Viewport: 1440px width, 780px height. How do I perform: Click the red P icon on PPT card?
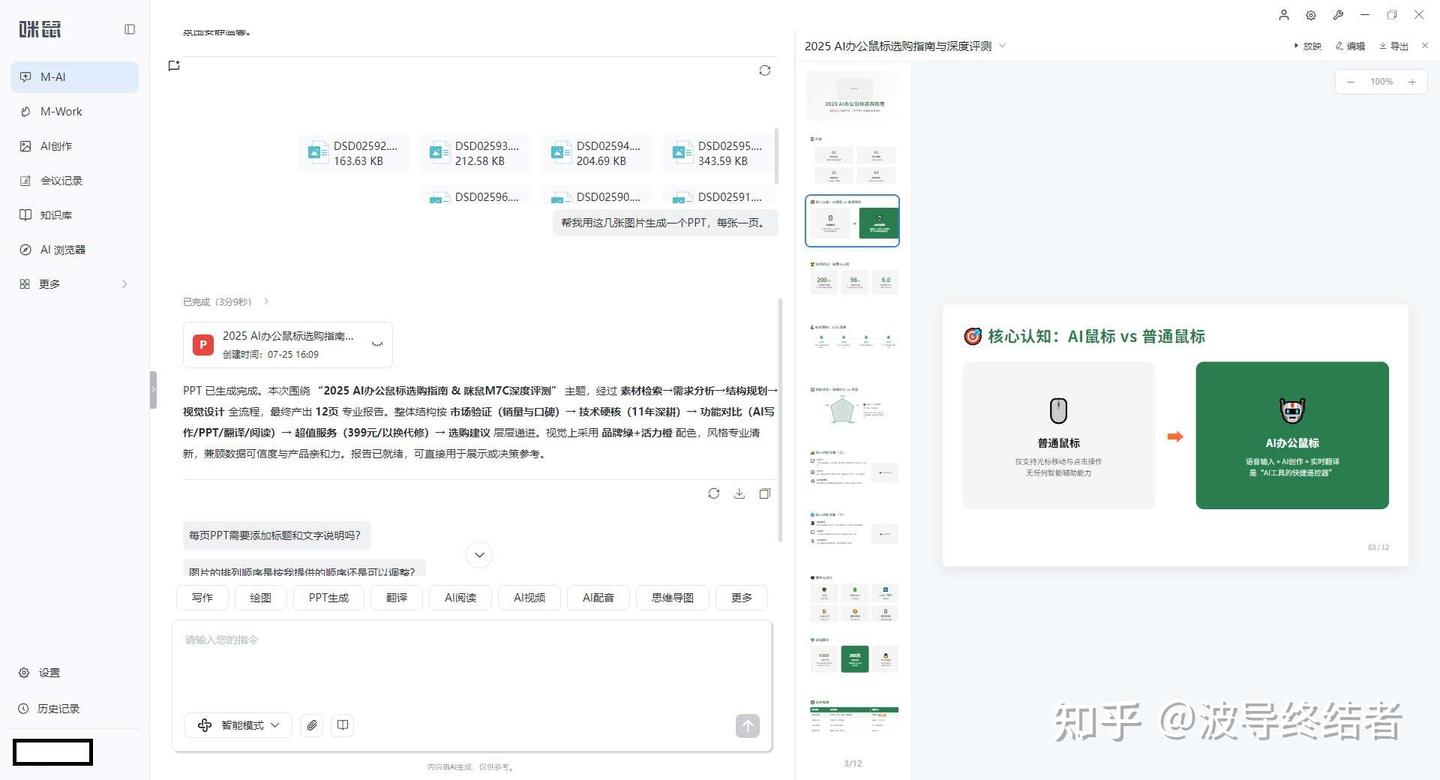tap(203, 345)
